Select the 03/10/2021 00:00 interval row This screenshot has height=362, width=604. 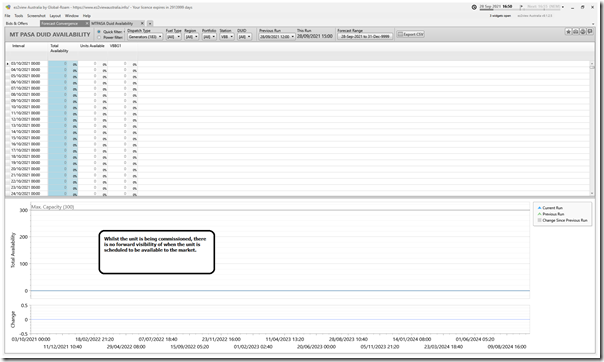(25, 64)
